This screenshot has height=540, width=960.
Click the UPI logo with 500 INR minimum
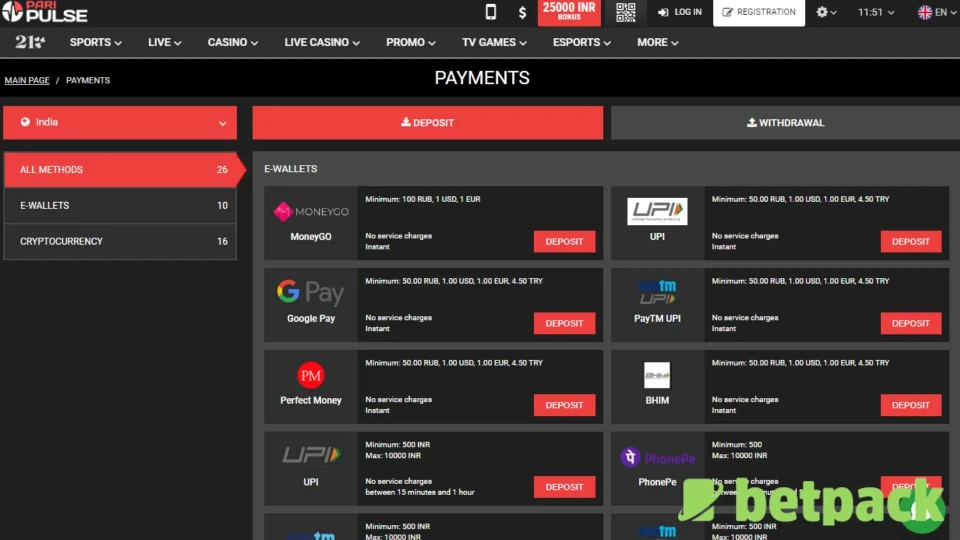pos(310,455)
